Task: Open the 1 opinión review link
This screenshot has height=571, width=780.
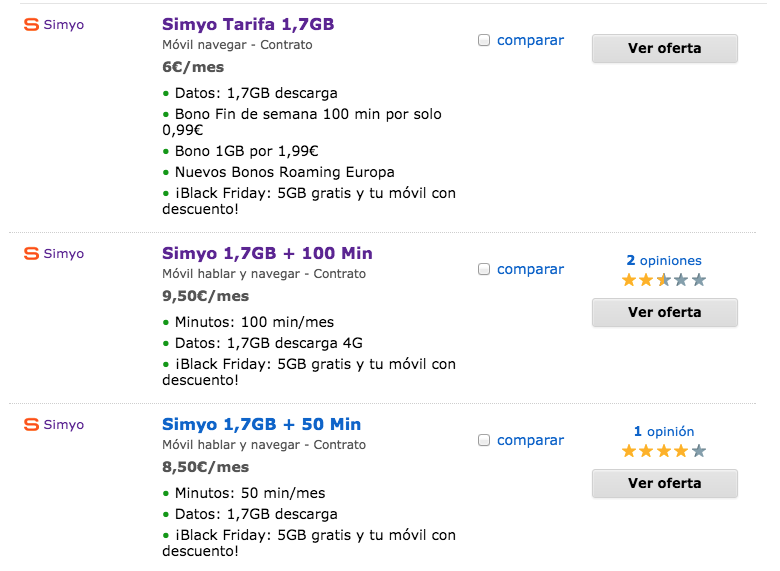Action: pyautogui.click(x=664, y=432)
